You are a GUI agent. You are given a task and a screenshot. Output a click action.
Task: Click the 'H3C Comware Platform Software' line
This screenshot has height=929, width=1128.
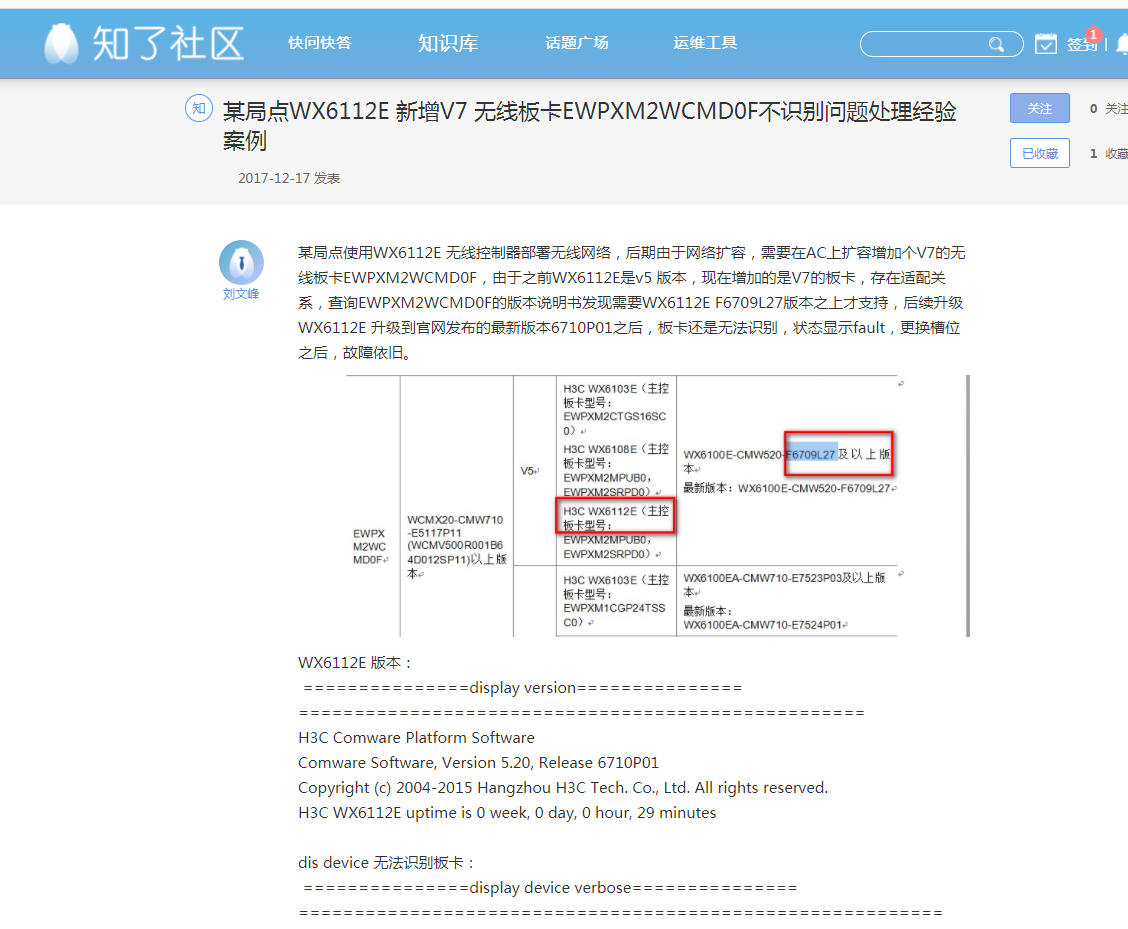(417, 738)
